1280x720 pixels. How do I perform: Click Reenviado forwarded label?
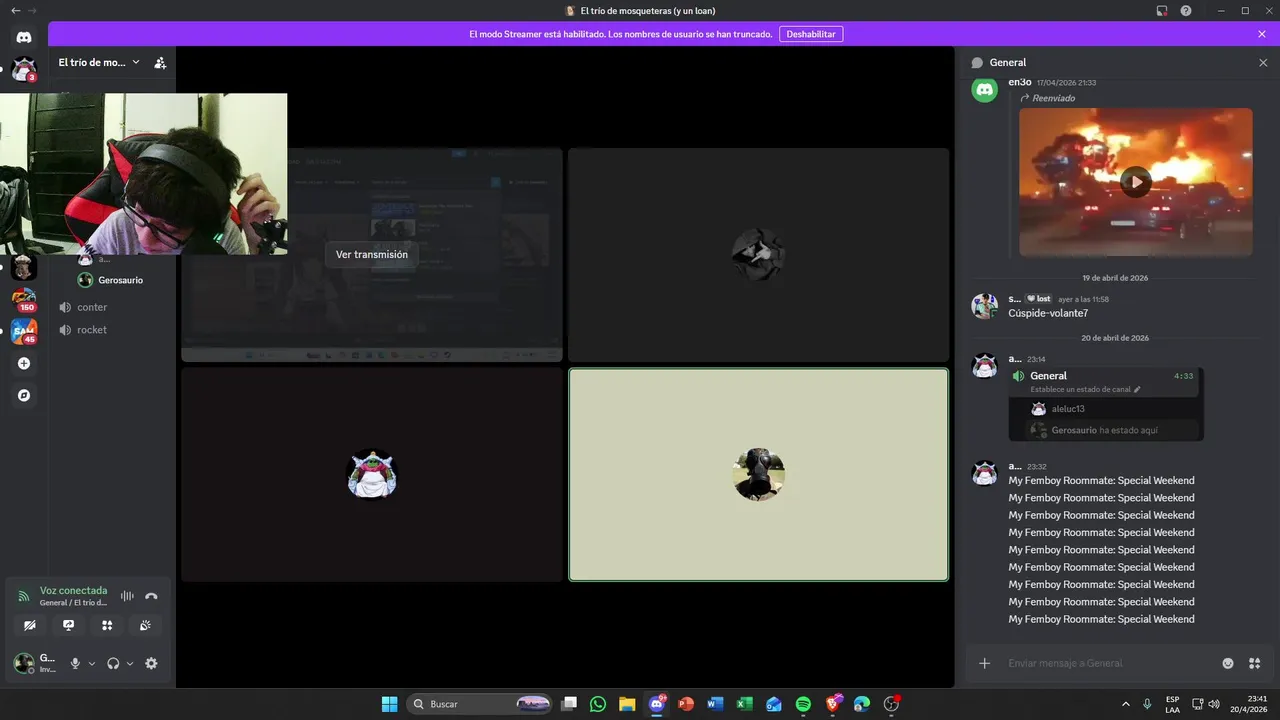1054,98
